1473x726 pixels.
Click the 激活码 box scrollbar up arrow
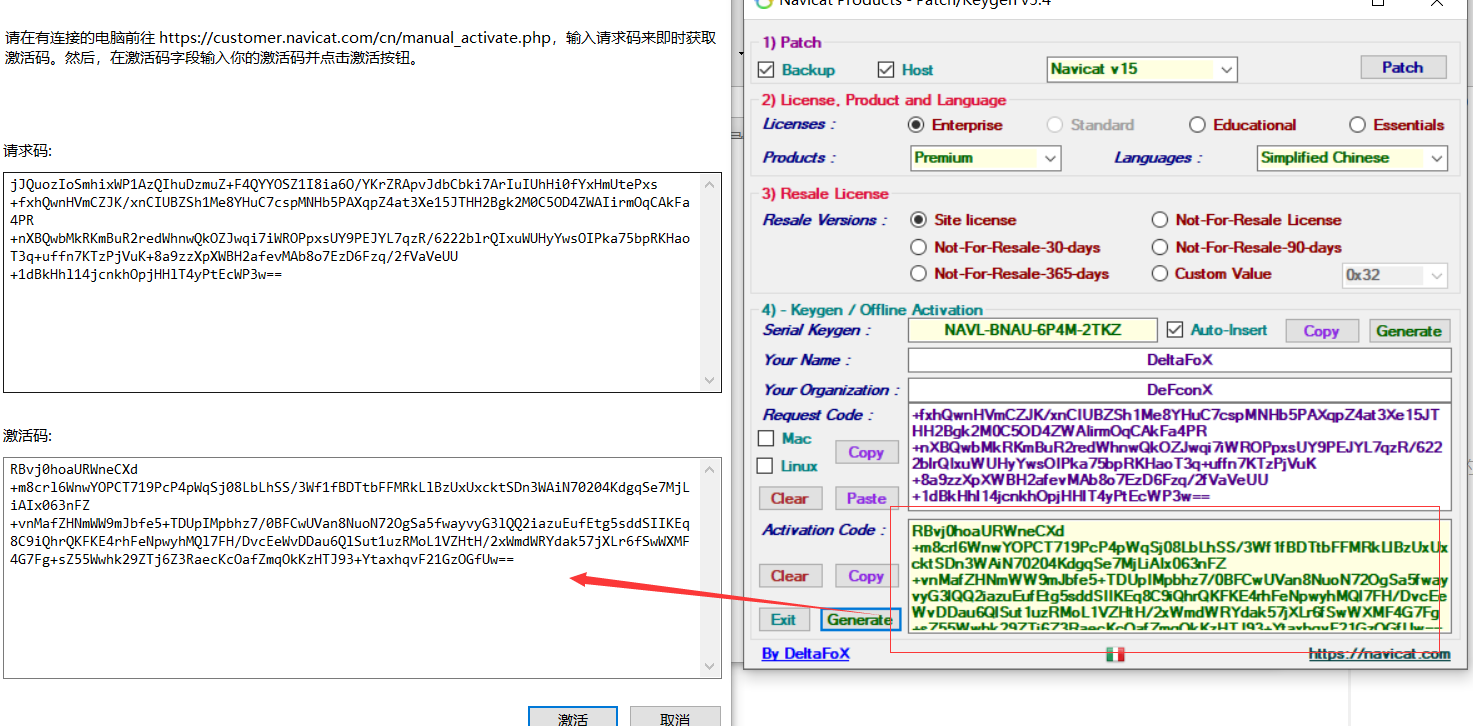tap(711, 469)
